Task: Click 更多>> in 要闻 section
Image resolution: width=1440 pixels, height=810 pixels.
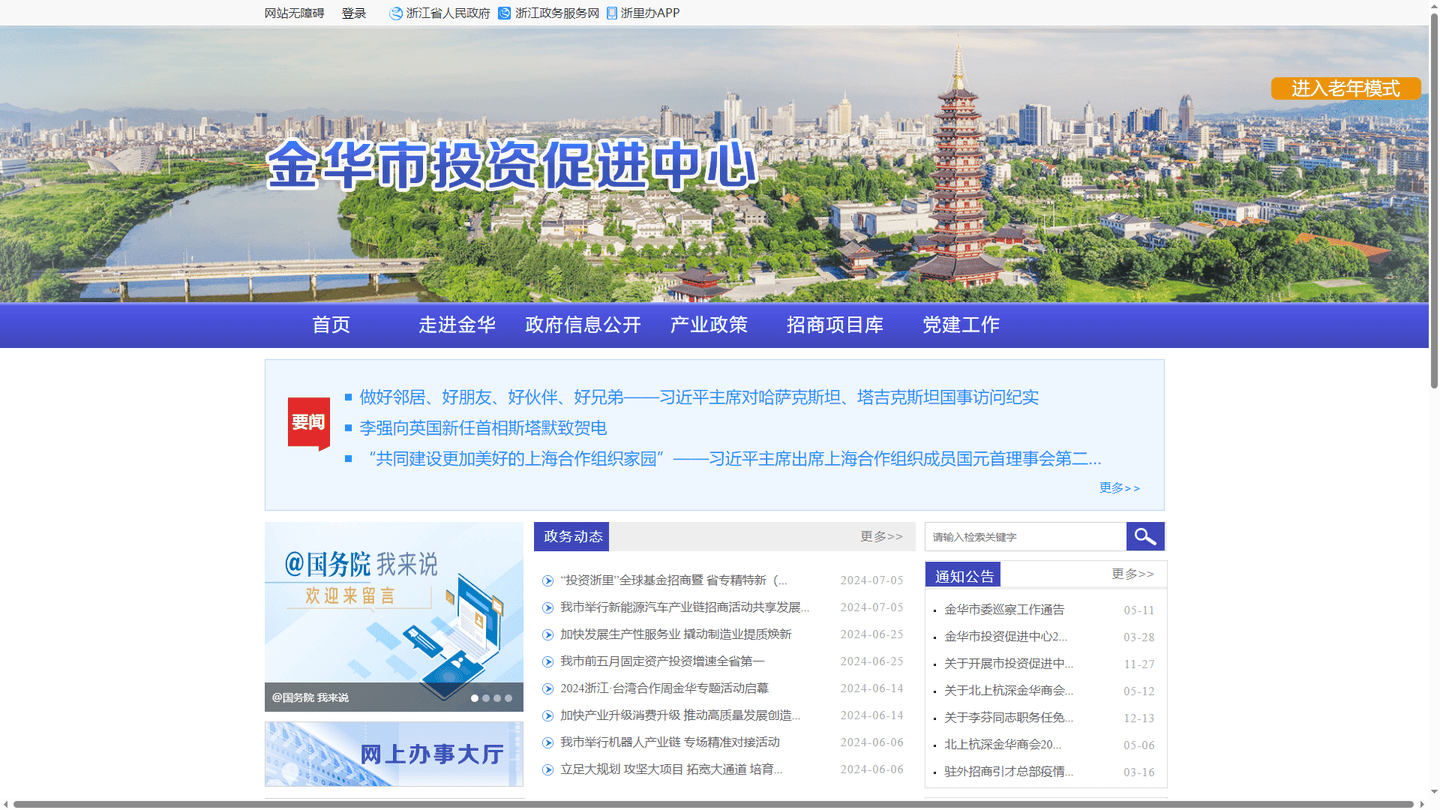Action: tap(1119, 488)
